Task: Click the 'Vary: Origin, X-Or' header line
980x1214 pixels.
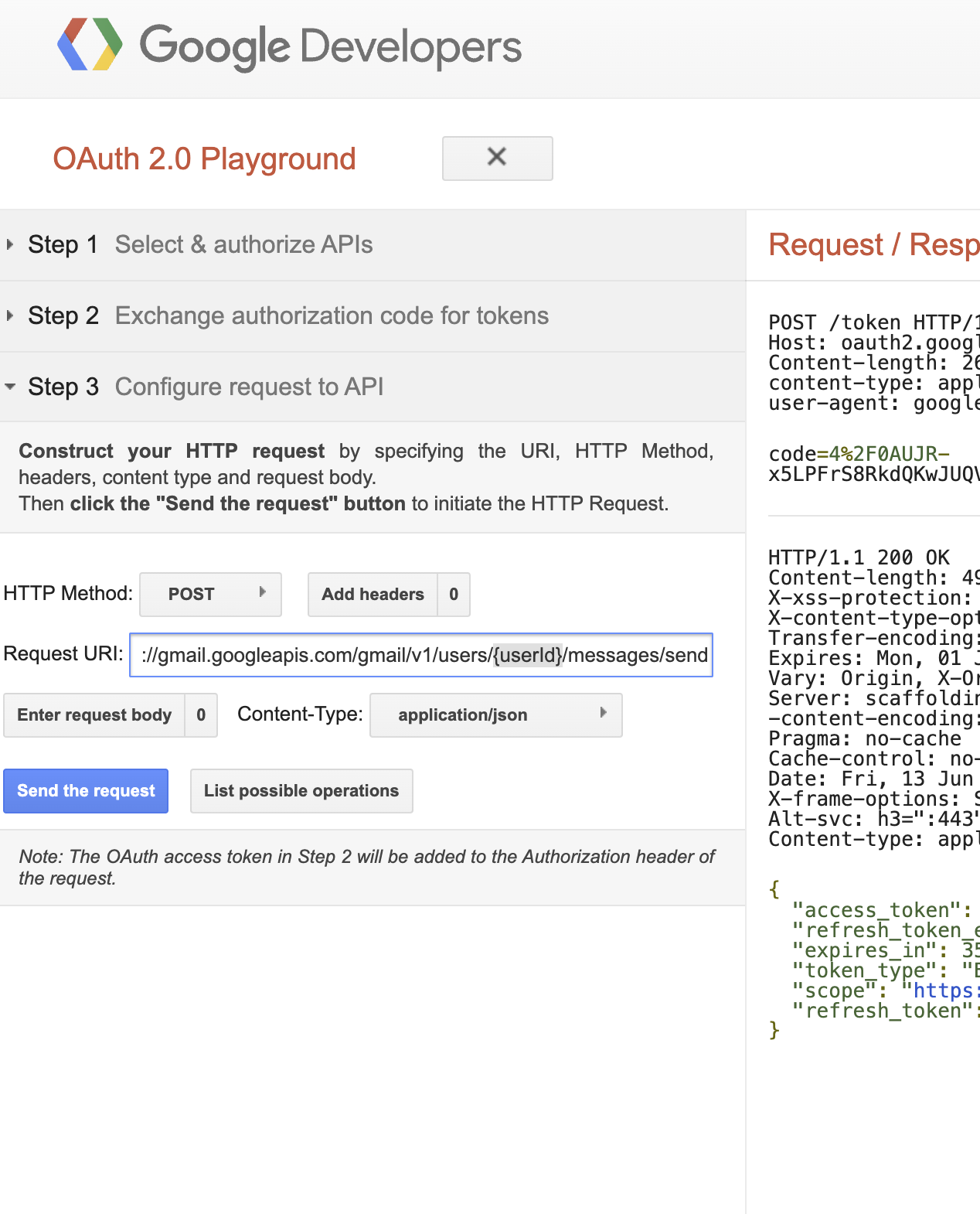Action: 874,678
